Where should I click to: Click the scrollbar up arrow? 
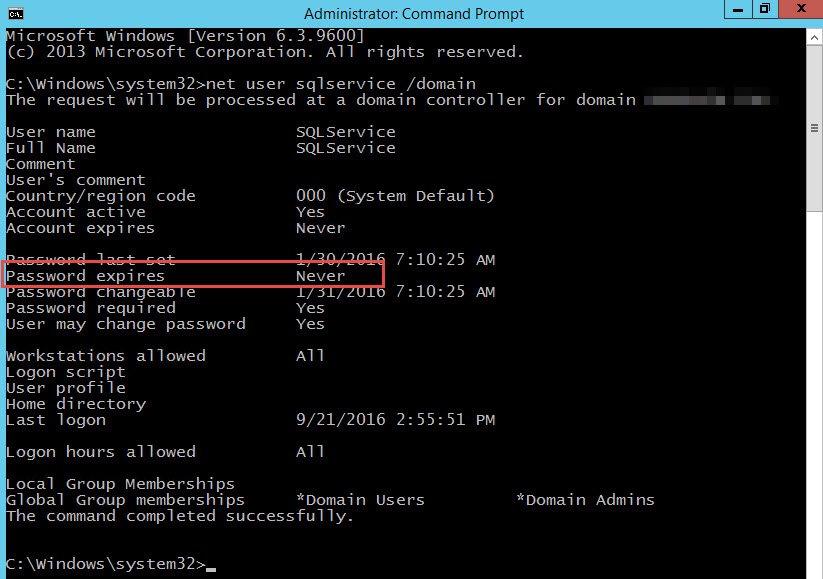[814, 37]
